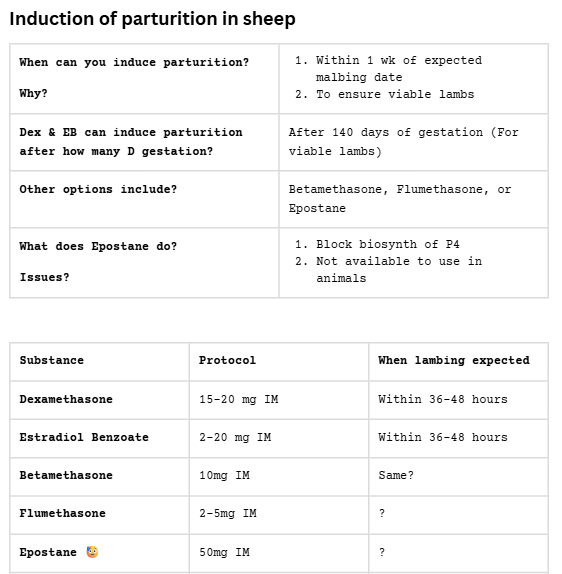This screenshot has height=574, width=562.
Task: Select the '2-20 mg IM' protocol cell
Action: click(279, 438)
